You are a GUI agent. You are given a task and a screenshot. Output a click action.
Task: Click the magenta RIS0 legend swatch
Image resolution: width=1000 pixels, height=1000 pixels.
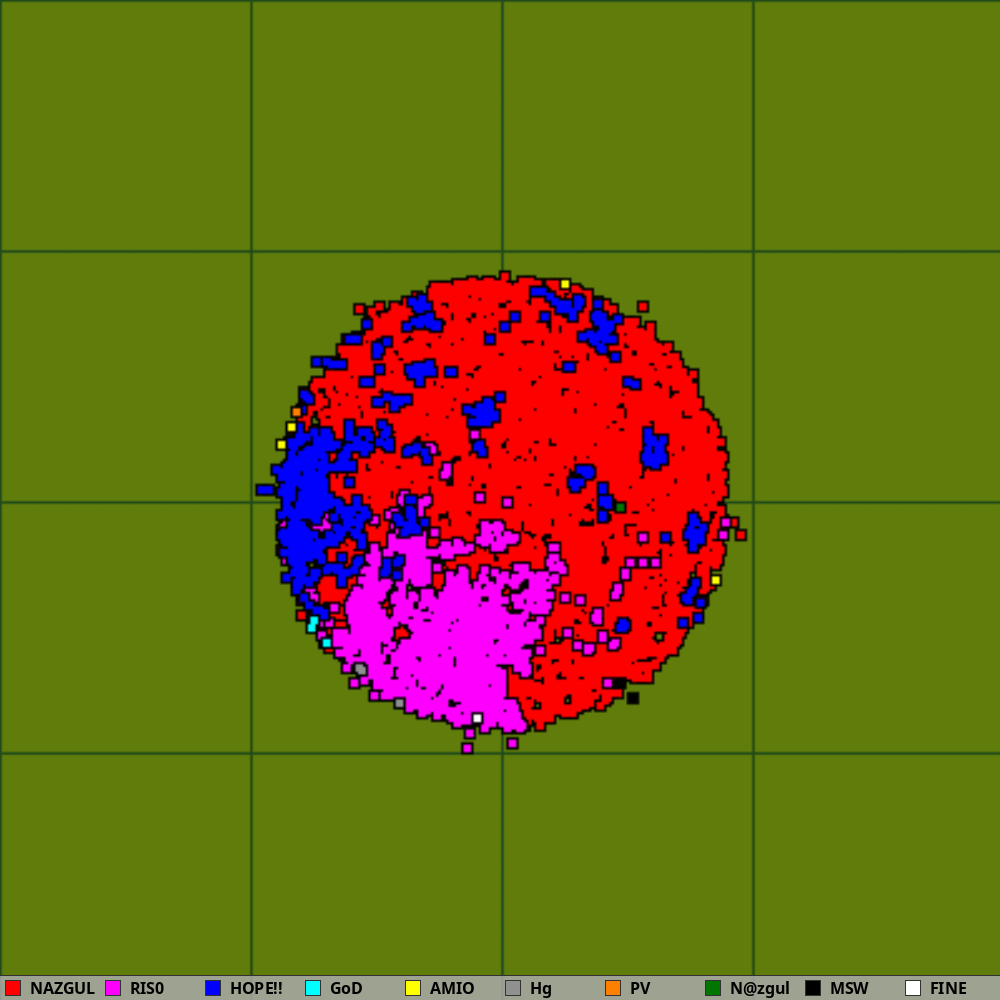pos(113,988)
